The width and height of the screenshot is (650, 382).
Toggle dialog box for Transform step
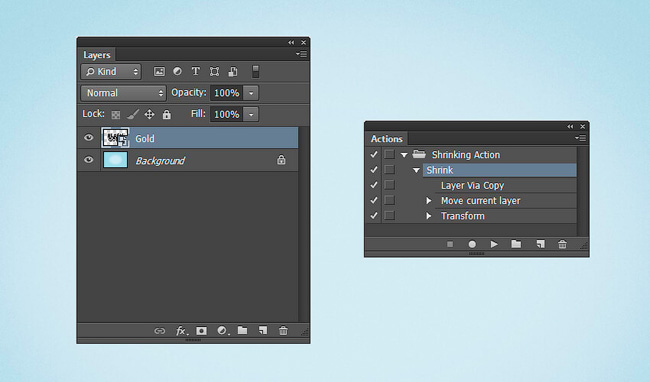pos(389,216)
